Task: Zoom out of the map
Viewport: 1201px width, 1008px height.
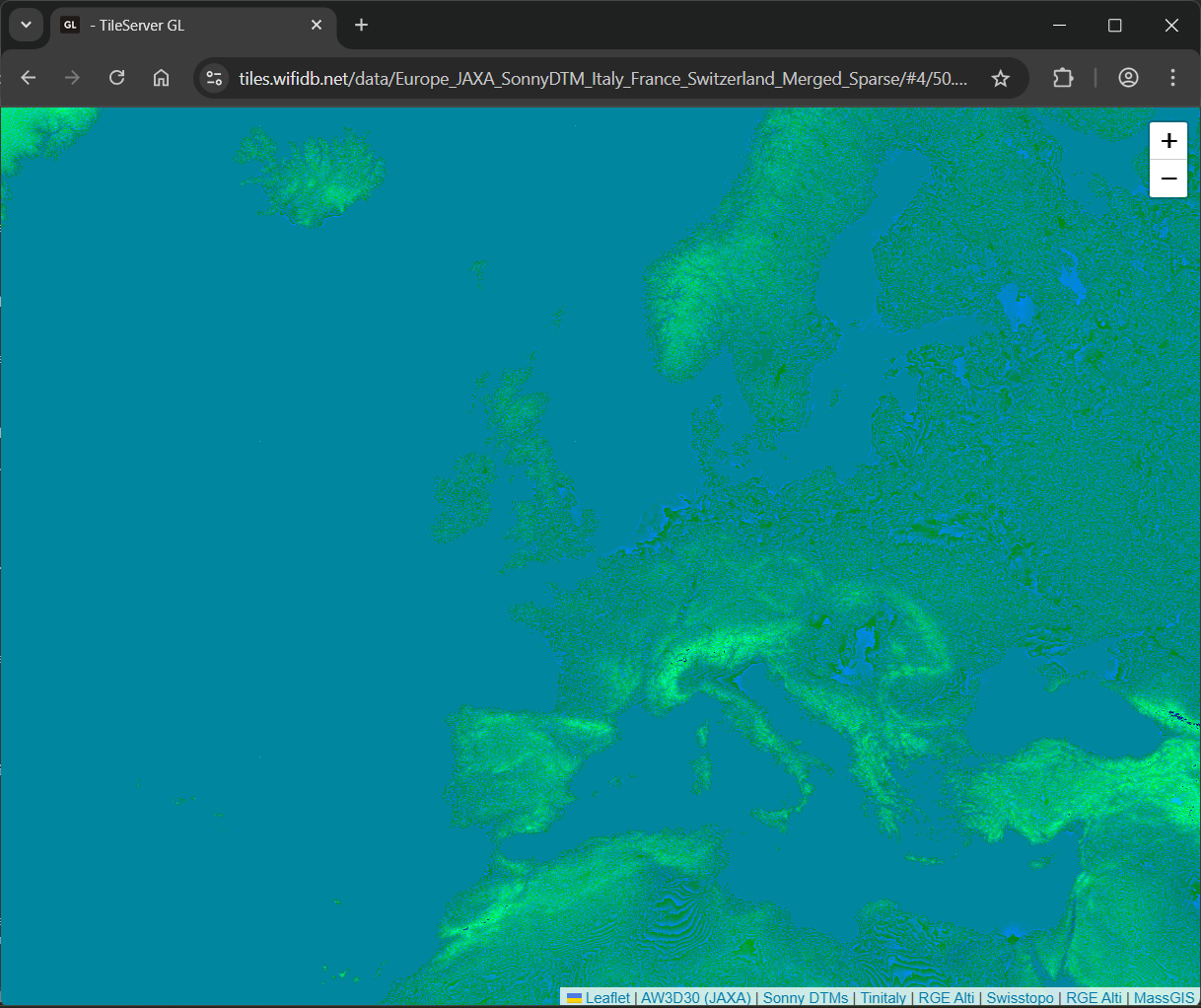Action: point(1168,179)
